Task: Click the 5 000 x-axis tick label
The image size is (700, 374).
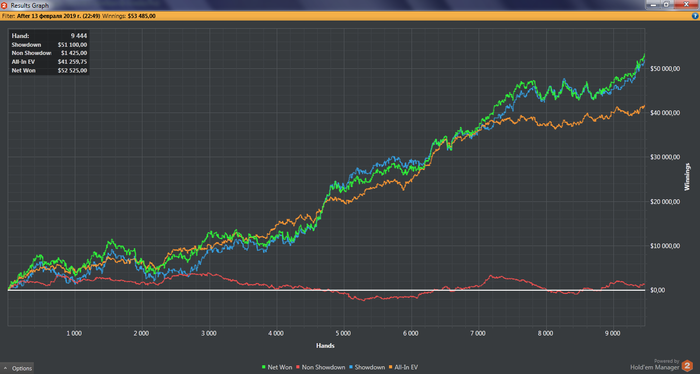Action: pyautogui.click(x=343, y=333)
